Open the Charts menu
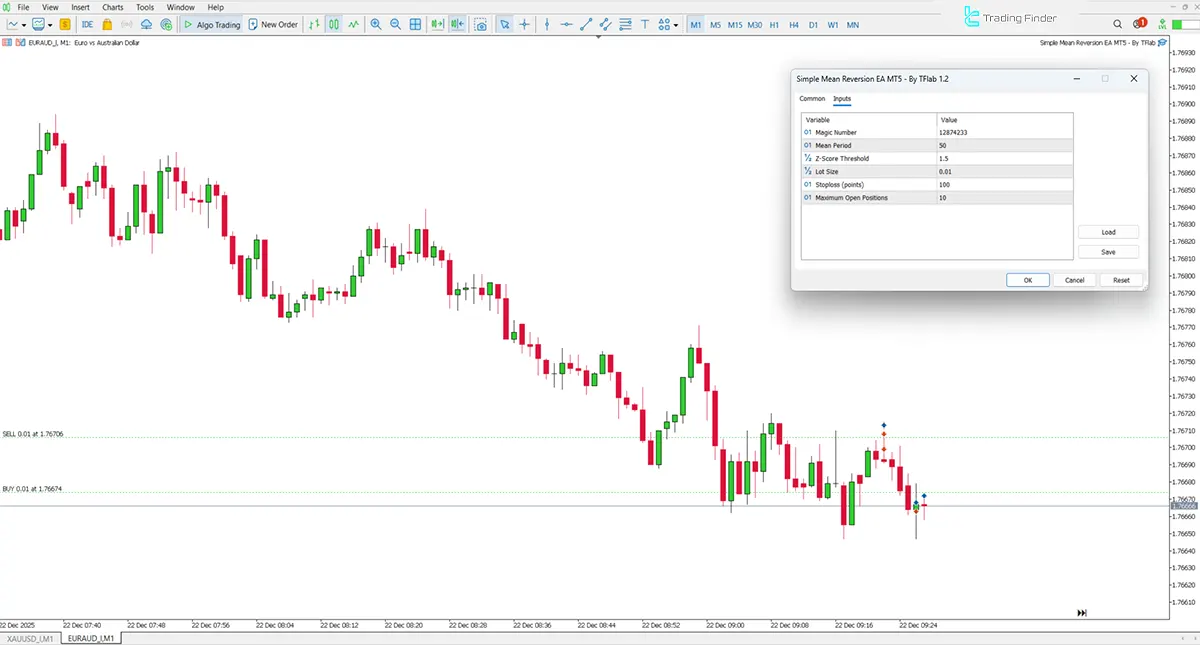 (111, 6)
